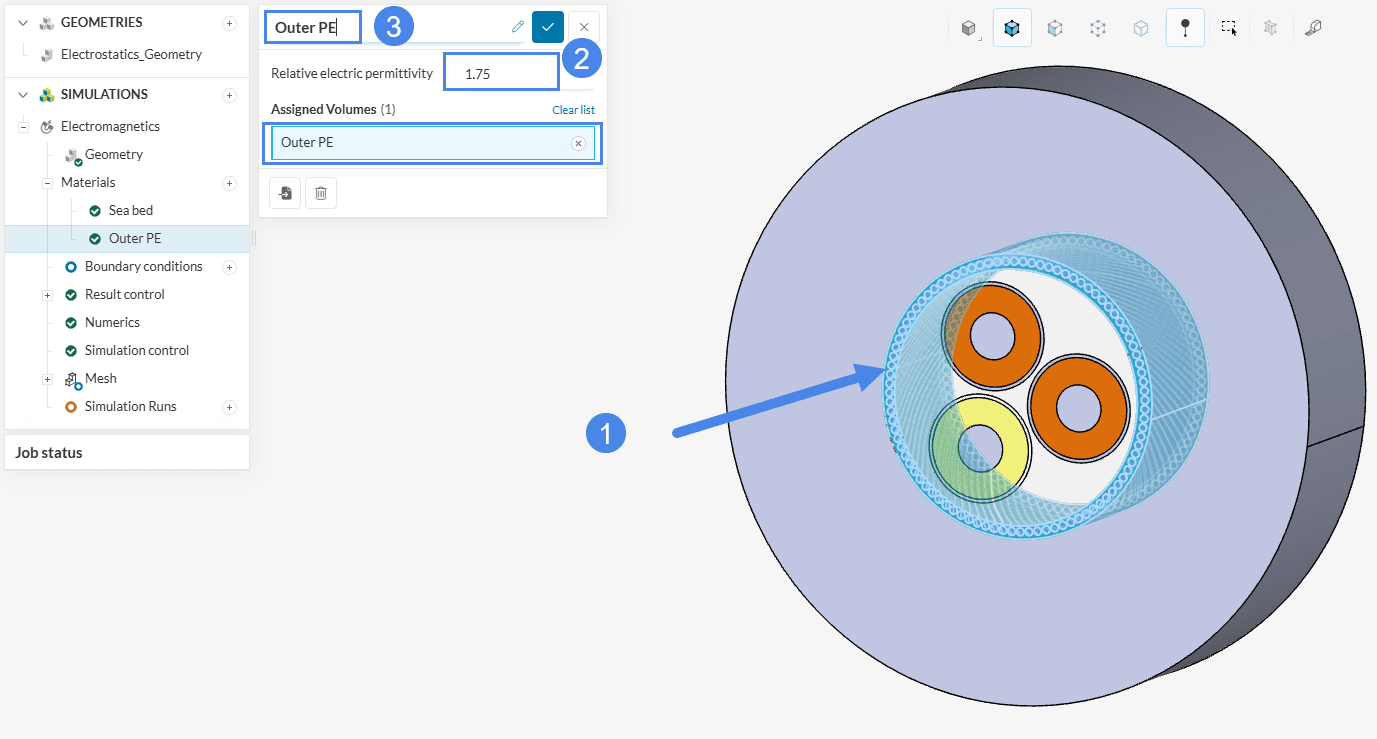Image resolution: width=1377 pixels, height=739 pixels.
Task: Click the pencil edit name icon
Action: tap(517, 27)
